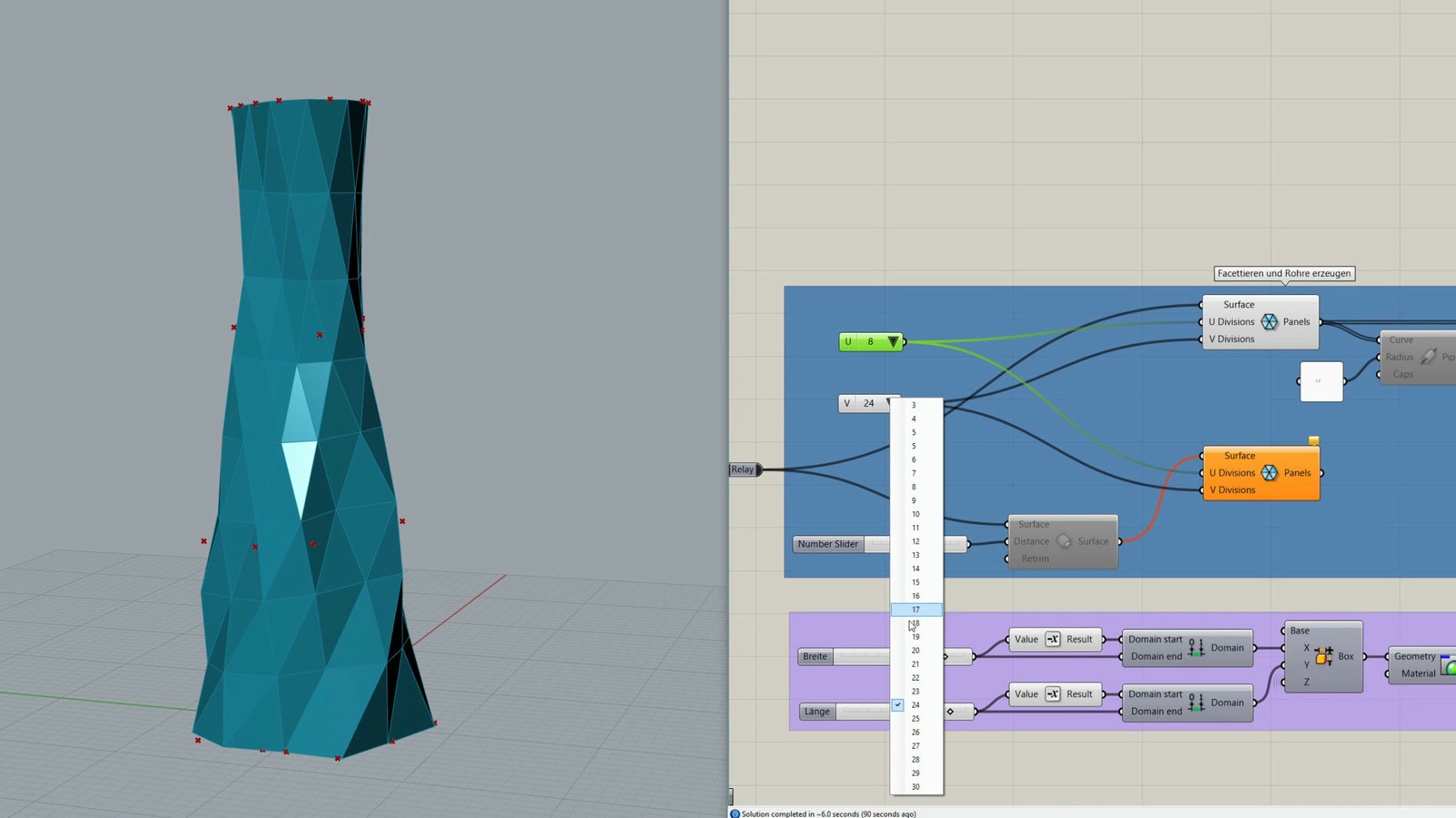Image resolution: width=1456 pixels, height=818 pixels.
Task: Click the hexagon icon of the orange Panels component
Action: (1269, 473)
